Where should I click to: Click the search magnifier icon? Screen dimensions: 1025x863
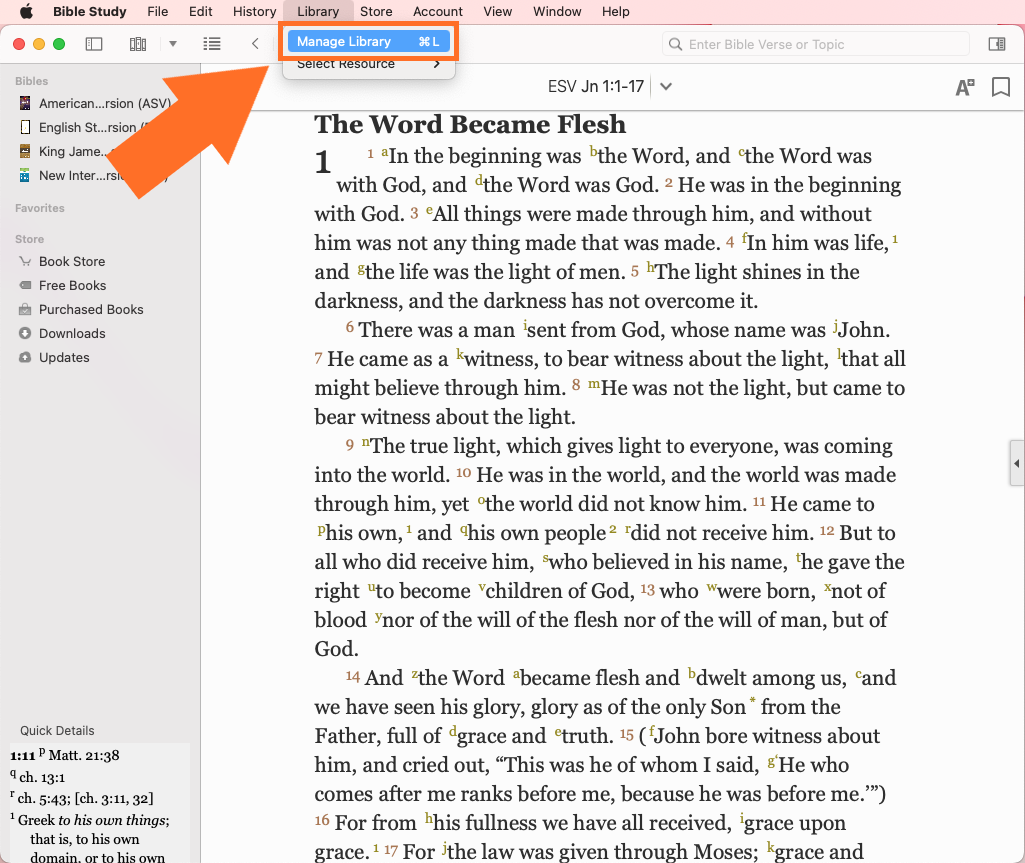(675, 44)
